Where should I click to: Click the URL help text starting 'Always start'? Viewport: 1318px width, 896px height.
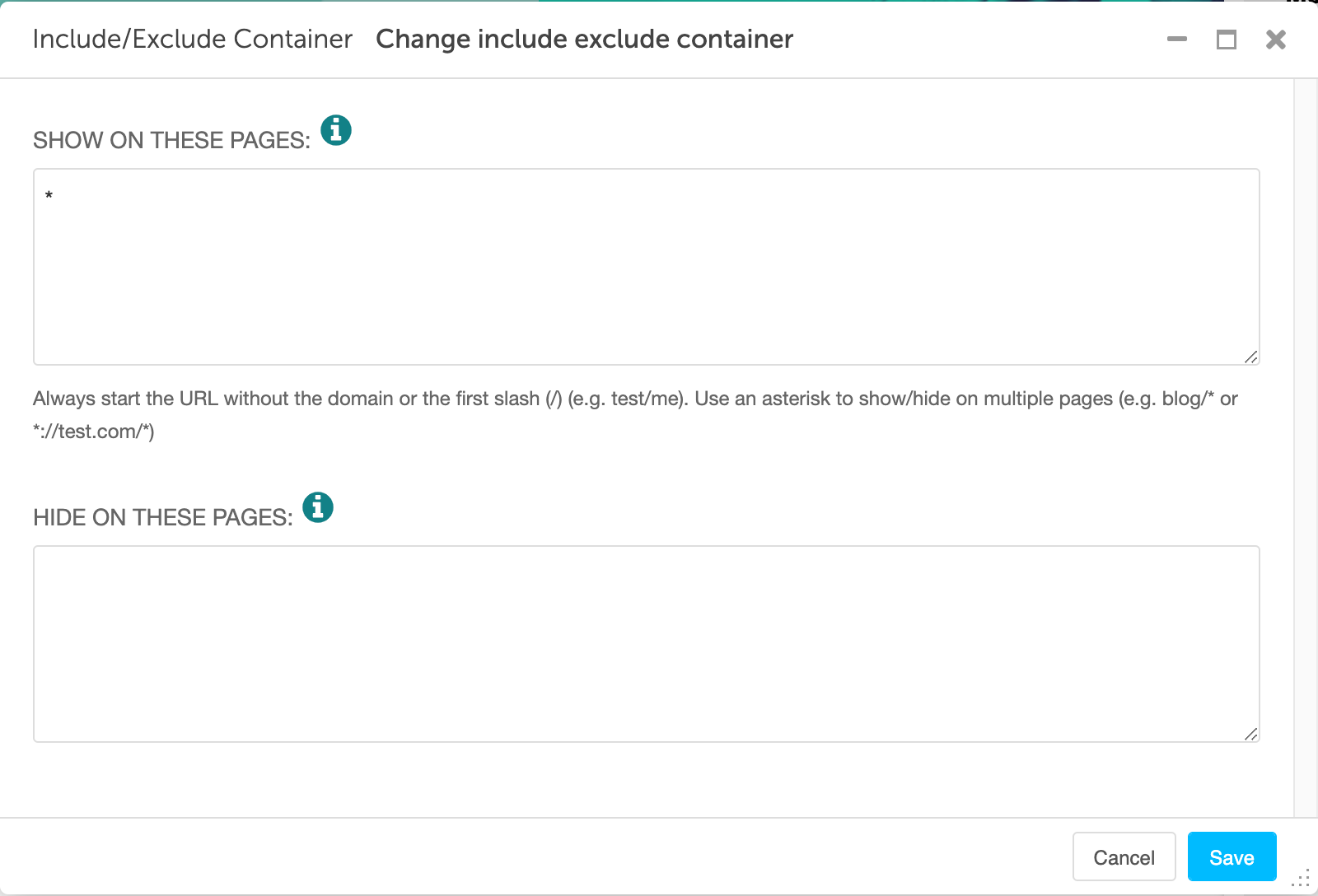(635, 415)
